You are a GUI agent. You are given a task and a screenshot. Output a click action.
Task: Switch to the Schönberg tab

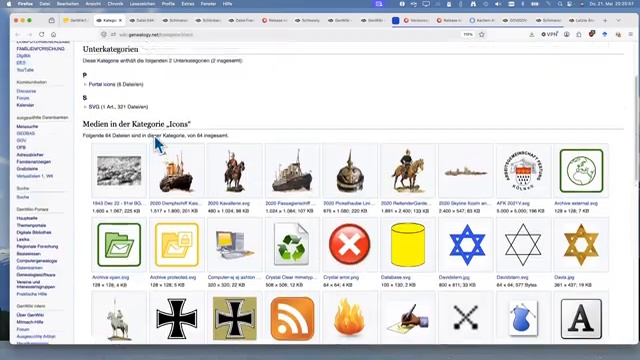tap(209, 20)
